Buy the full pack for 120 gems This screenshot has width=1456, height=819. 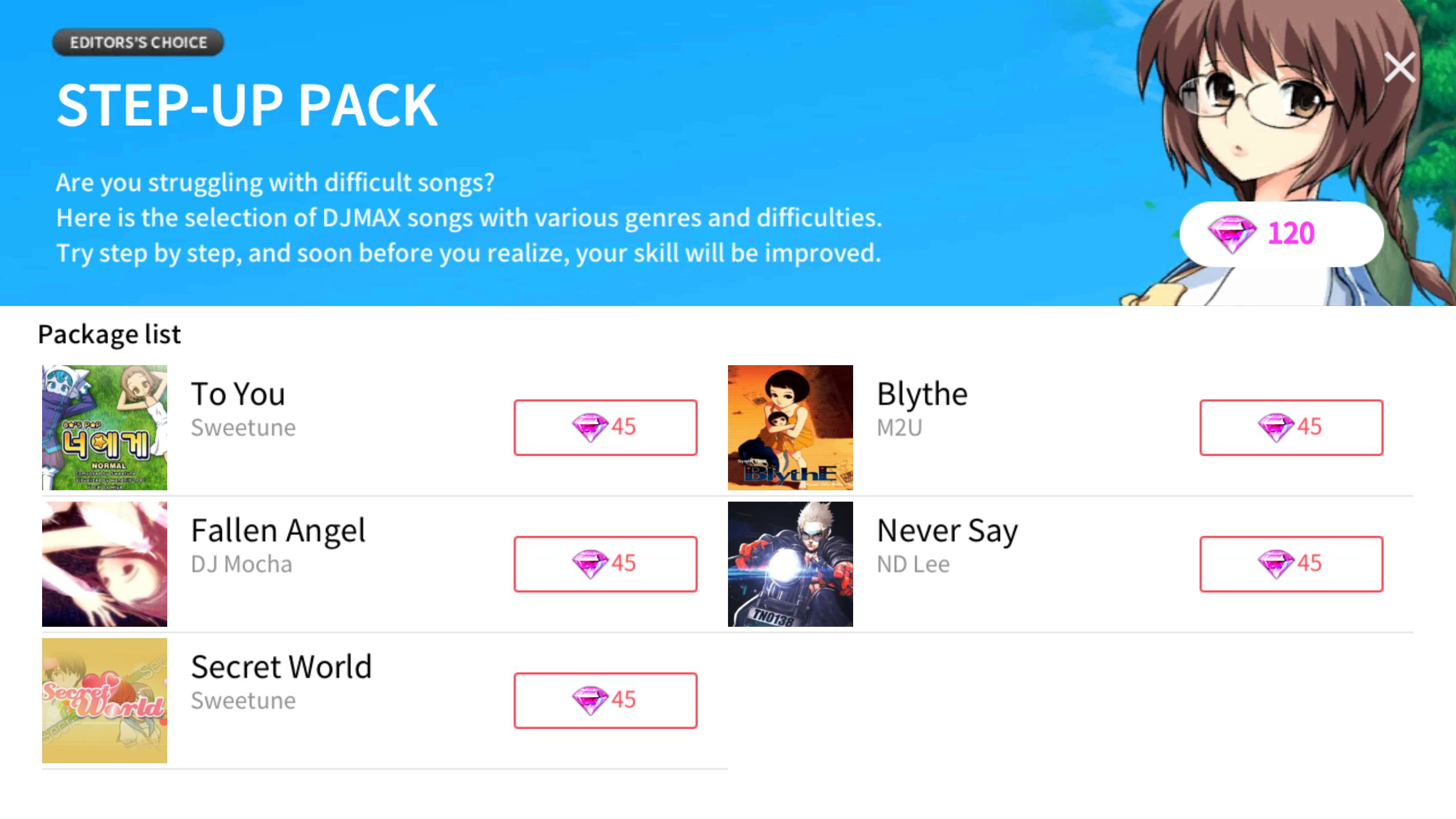click(x=1281, y=234)
